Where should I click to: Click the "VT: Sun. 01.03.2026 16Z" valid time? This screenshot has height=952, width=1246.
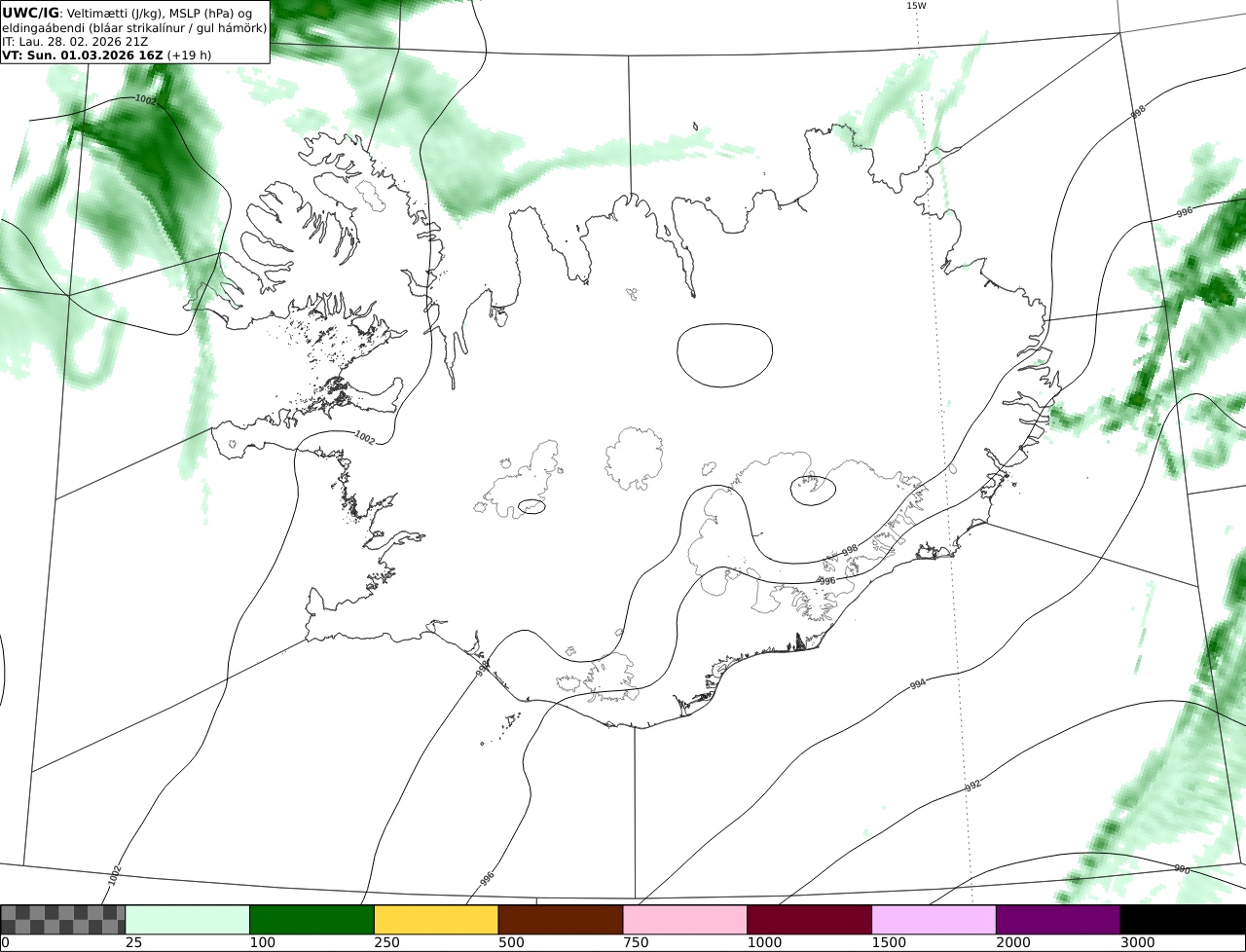[83, 55]
